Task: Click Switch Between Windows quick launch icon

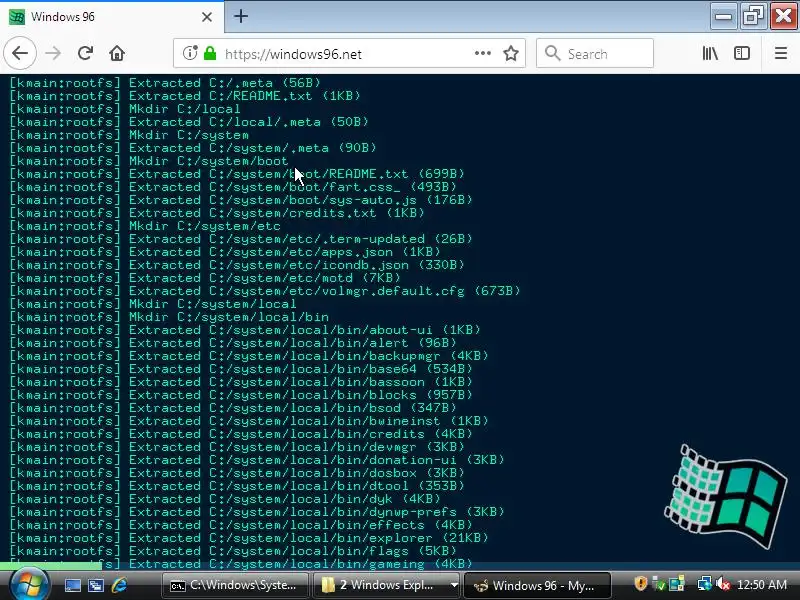Action: coord(96,585)
